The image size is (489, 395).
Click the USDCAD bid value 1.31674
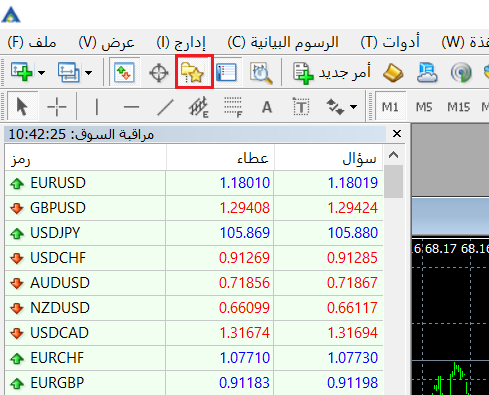point(245,333)
